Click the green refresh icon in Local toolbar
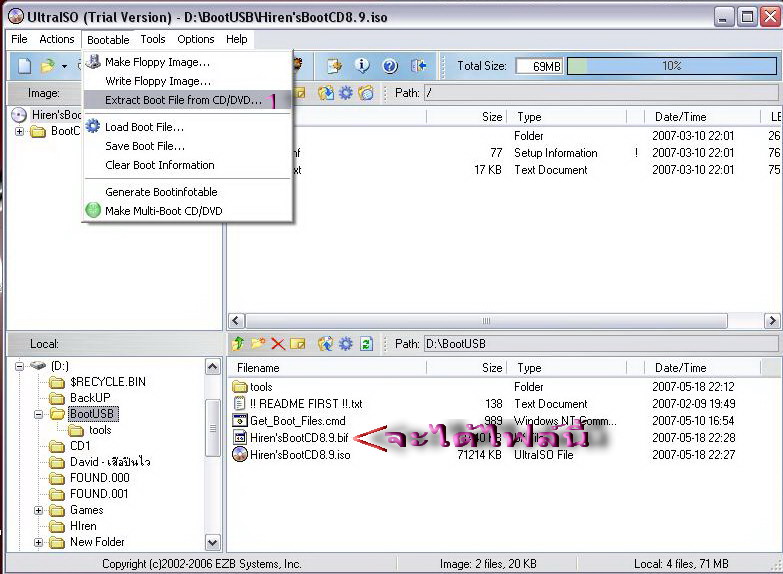This screenshot has width=783, height=574. point(366,344)
